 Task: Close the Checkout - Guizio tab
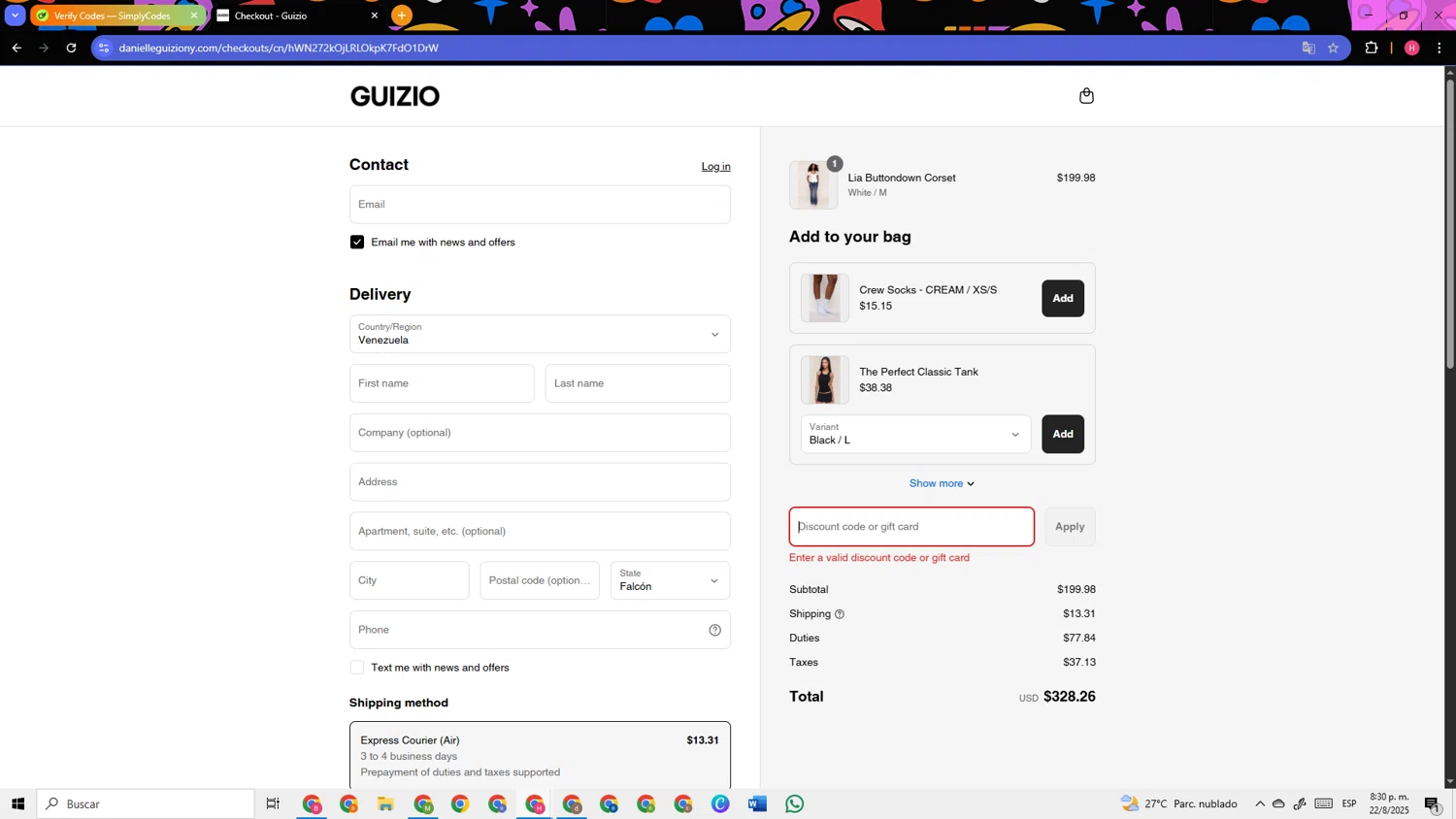[x=375, y=16]
